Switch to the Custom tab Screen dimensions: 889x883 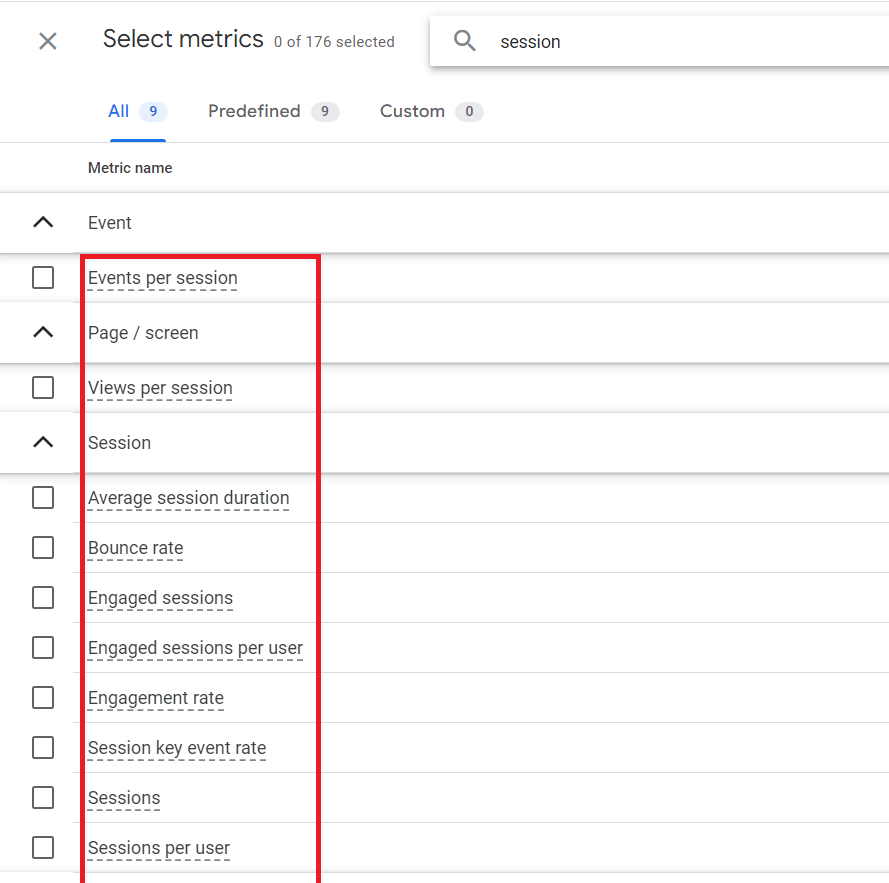[431, 111]
